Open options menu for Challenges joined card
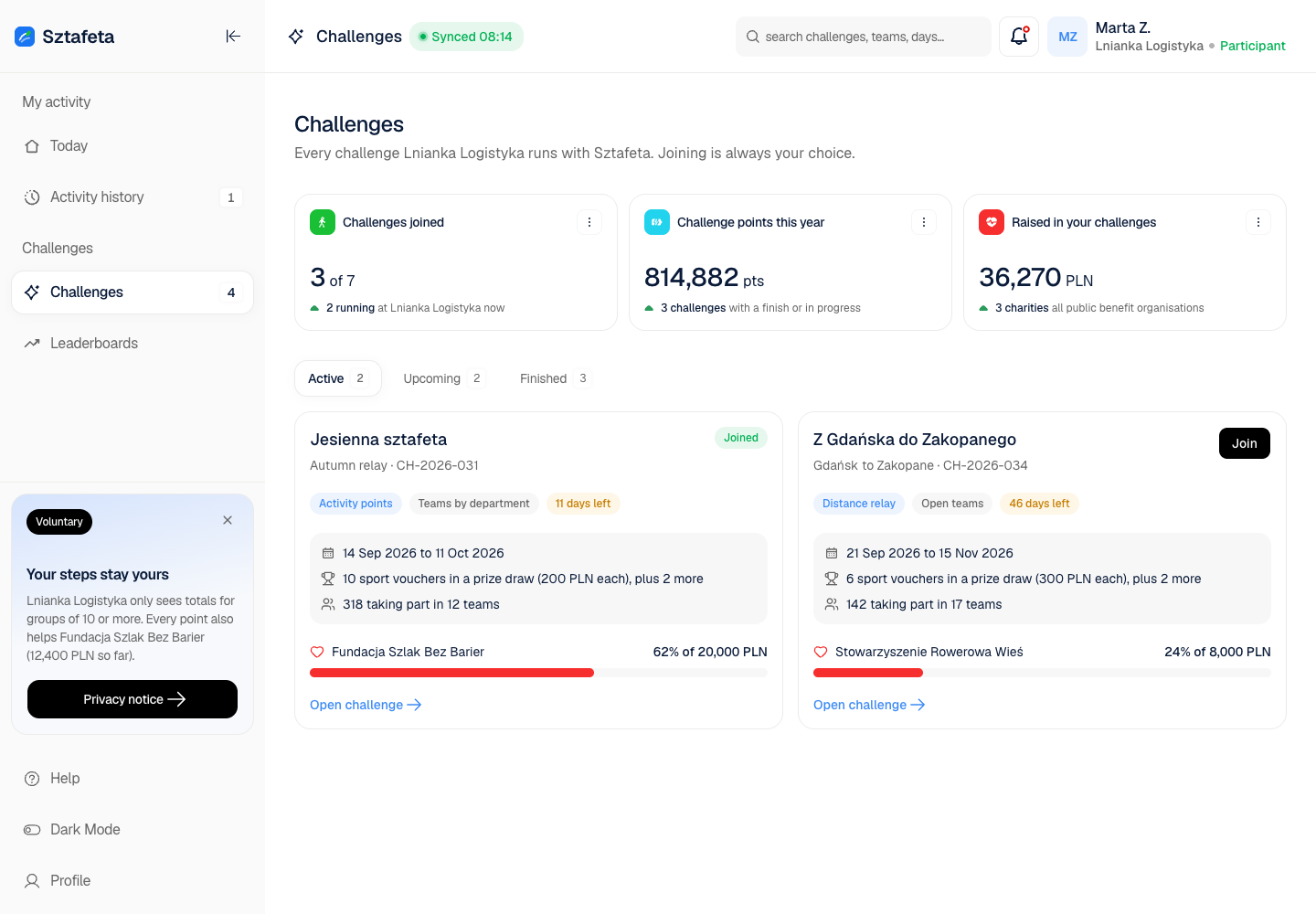The height and width of the screenshot is (914, 1316). pos(589,222)
